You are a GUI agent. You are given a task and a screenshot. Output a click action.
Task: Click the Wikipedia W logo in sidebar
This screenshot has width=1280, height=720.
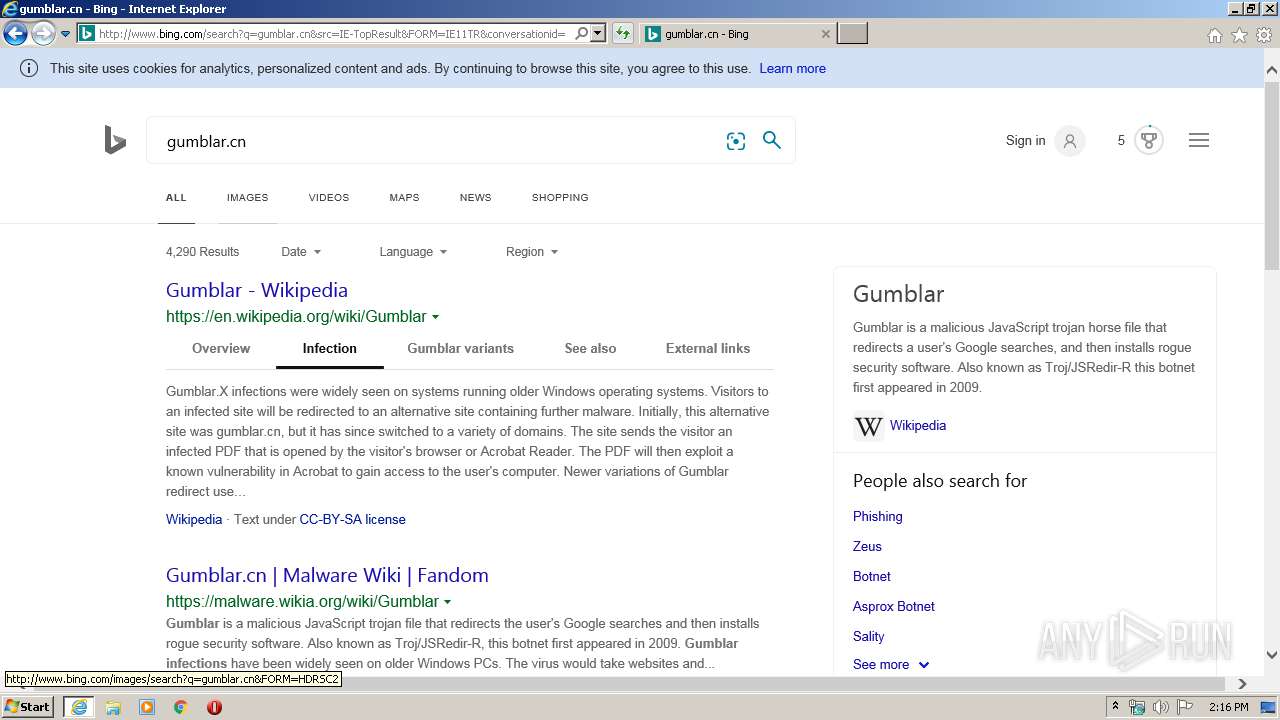tap(868, 426)
